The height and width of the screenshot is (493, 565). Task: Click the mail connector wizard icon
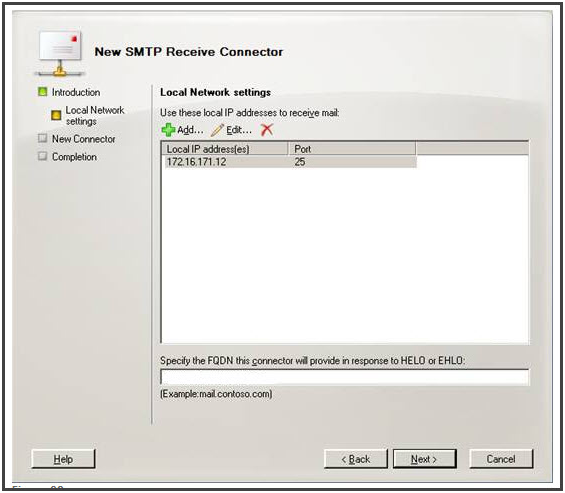coord(60,53)
